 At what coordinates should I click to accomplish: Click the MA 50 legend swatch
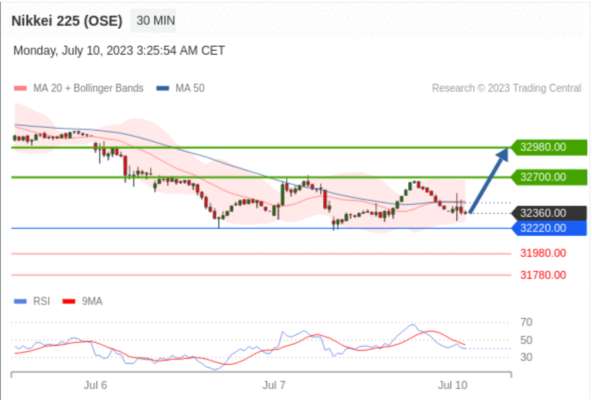click(163, 88)
